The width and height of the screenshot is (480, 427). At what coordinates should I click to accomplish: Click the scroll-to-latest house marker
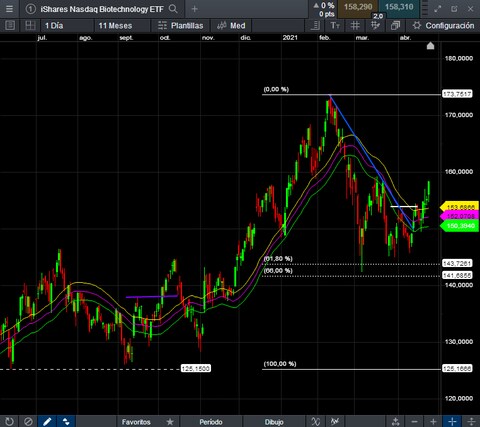point(430,46)
